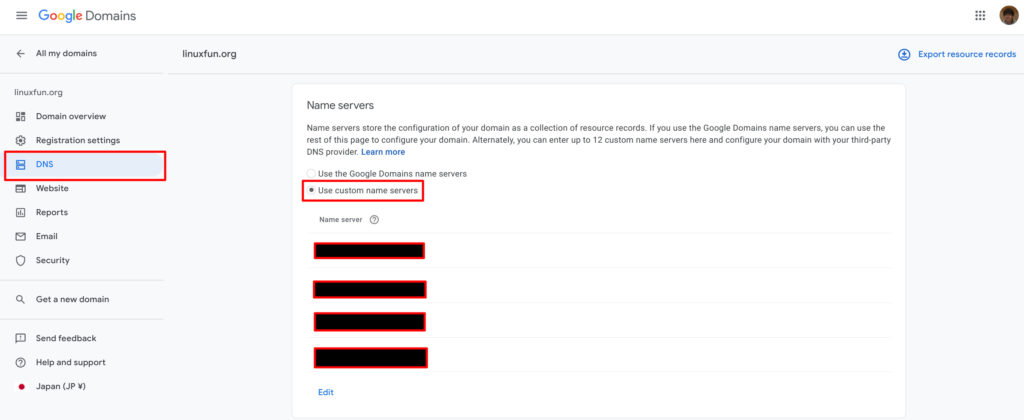Open the Learn more link
This screenshot has width=1024, height=420.
383,152
